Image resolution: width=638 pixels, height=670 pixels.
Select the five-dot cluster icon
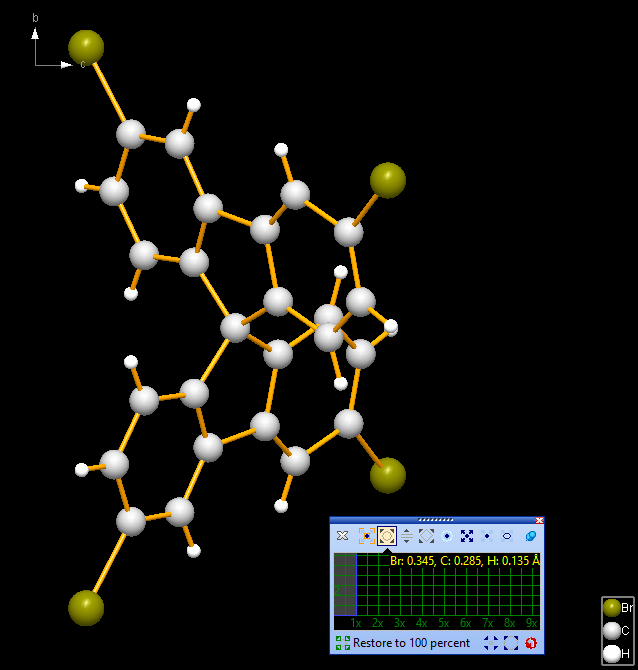click(467, 536)
